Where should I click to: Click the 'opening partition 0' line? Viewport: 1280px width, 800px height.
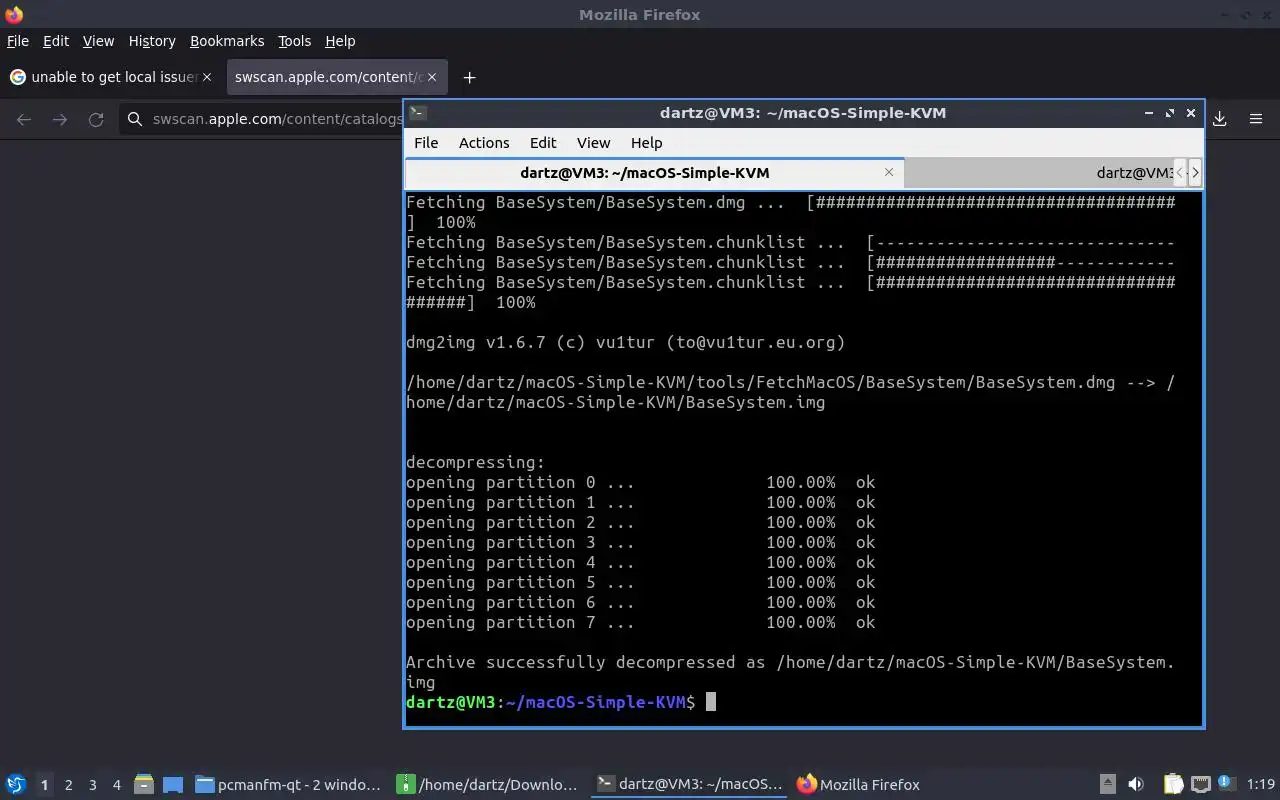coord(640,482)
